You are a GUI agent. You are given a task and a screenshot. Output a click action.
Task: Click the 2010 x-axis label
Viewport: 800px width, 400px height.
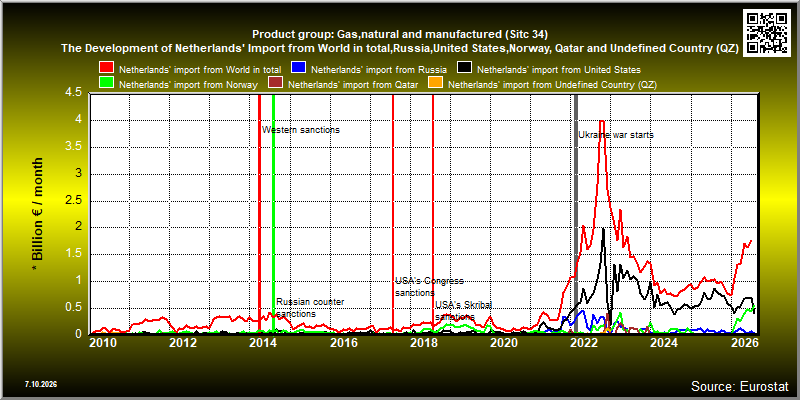103,342
